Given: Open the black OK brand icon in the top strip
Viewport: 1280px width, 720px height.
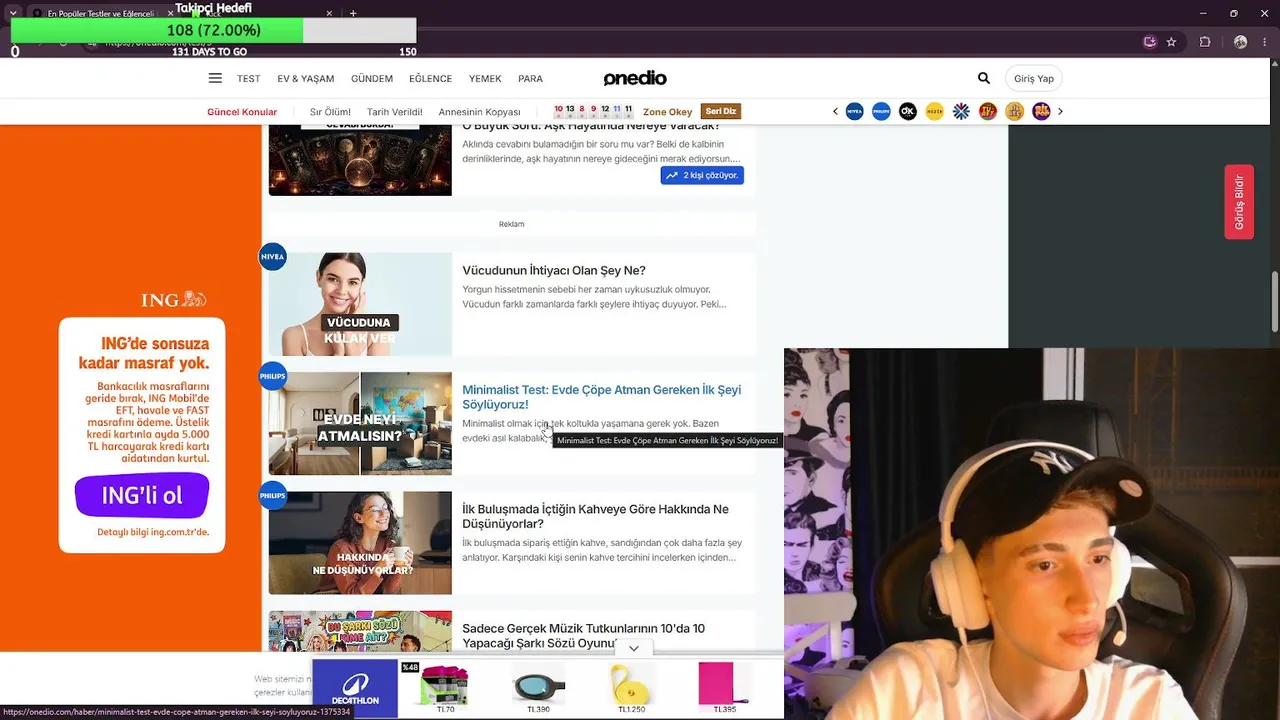Looking at the screenshot, I should pyautogui.click(x=908, y=111).
